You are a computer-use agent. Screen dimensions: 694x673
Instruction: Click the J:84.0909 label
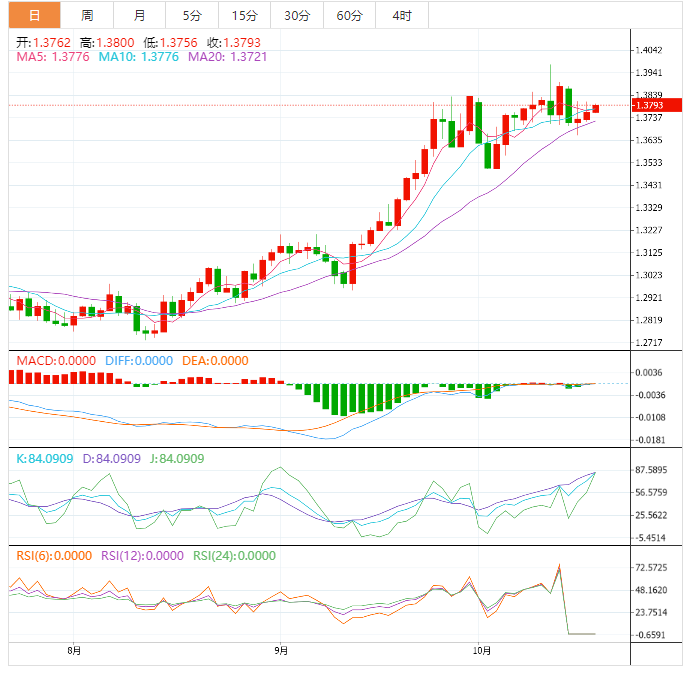click(177, 459)
